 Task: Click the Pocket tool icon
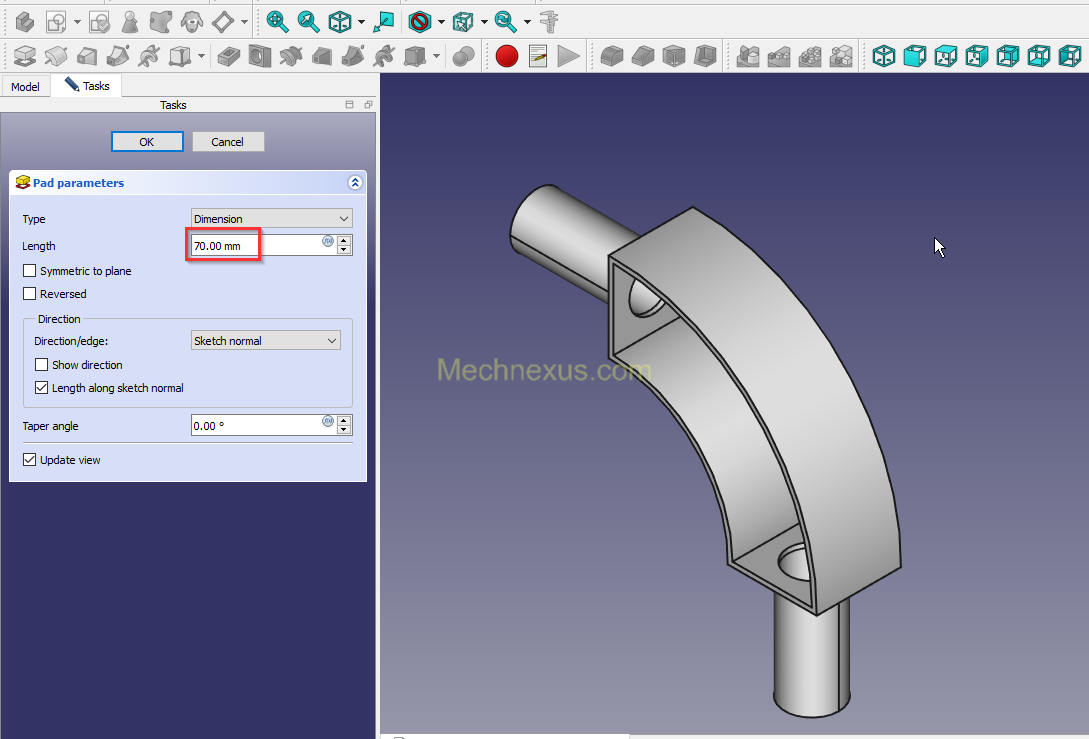(x=228, y=56)
